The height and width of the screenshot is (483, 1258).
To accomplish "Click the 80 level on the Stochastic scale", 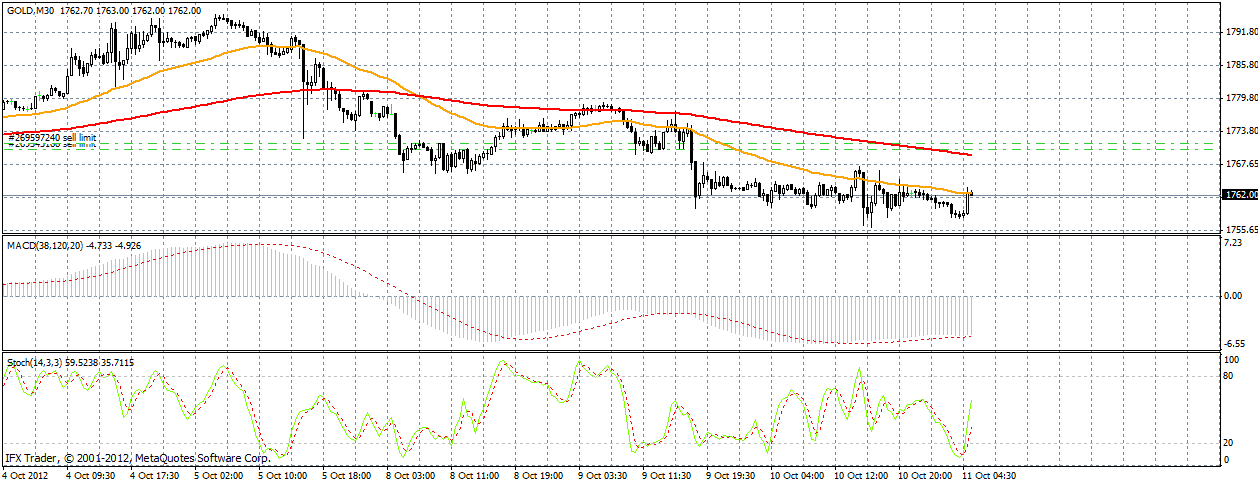I will pyautogui.click(x=1231, y=376).
